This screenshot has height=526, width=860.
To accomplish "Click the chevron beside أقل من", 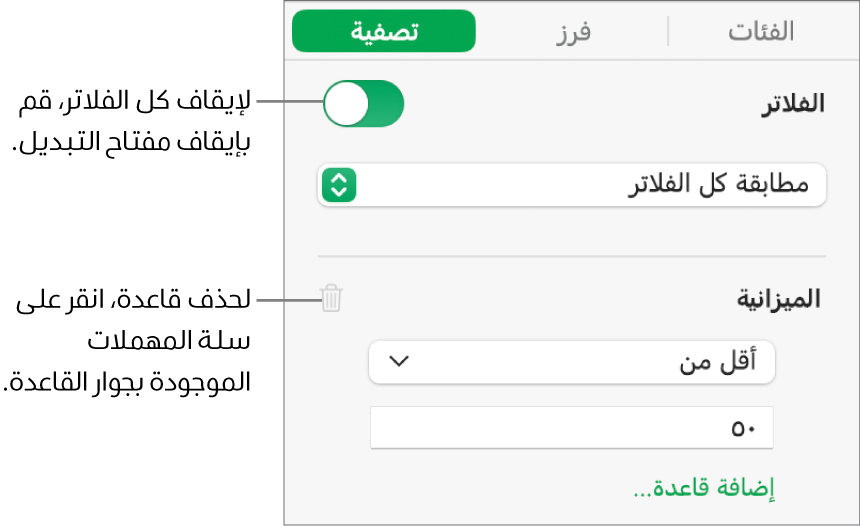I will [398, 362].
